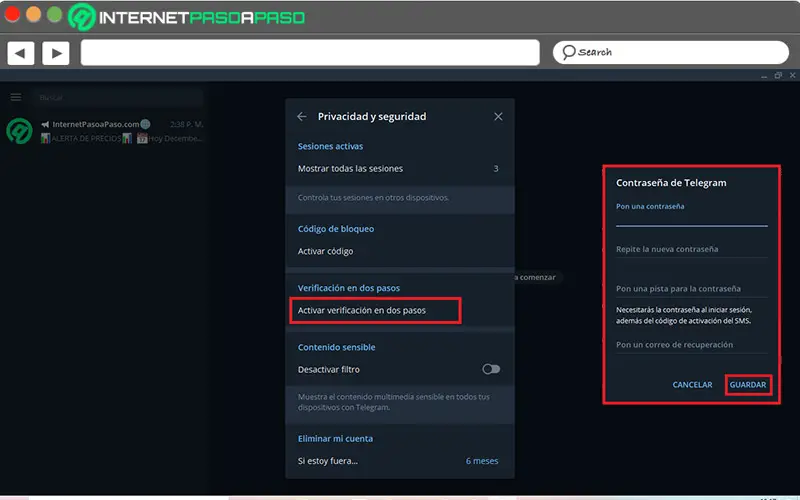Focus the Repite la nueva contraseña field
This screenshot has height=500, width=800.
pos(691,249)
